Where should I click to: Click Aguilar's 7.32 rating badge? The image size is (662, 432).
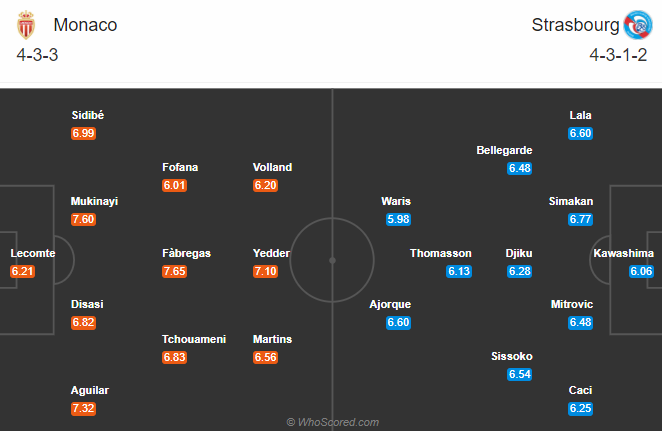coord(84,408)
